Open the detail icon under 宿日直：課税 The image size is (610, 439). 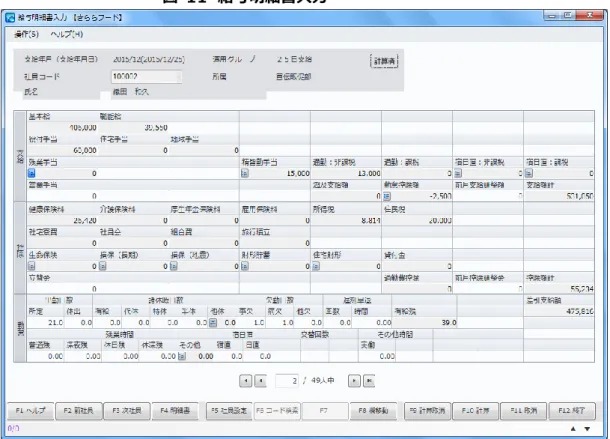(529, 173)
